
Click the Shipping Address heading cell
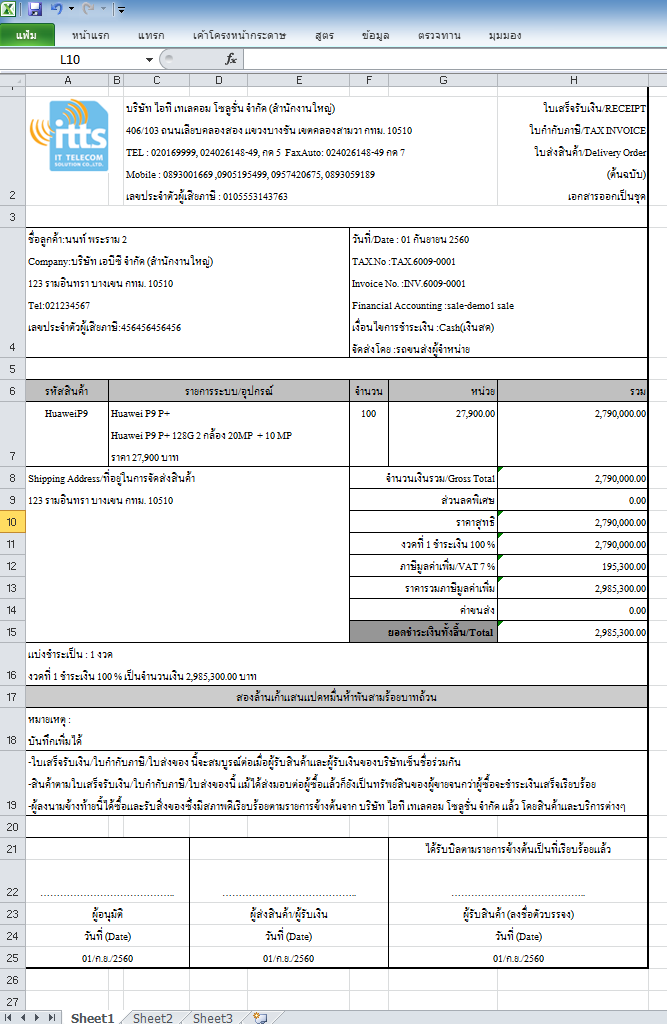pyautogui.click(x=112, y=478)
